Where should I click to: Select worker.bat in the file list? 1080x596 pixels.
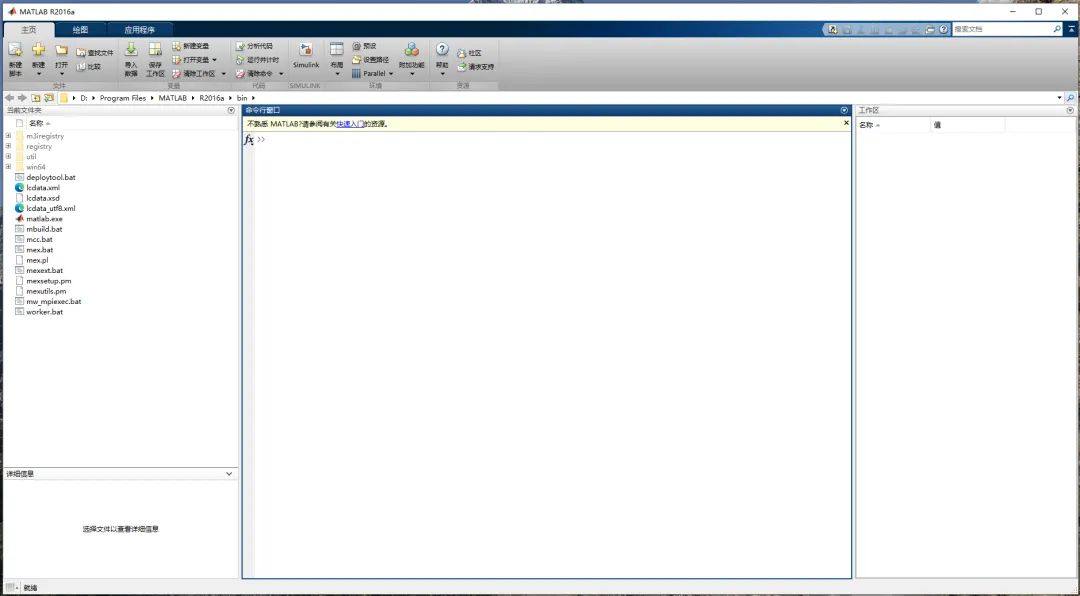pyautogui.click(x=44, y=311)
